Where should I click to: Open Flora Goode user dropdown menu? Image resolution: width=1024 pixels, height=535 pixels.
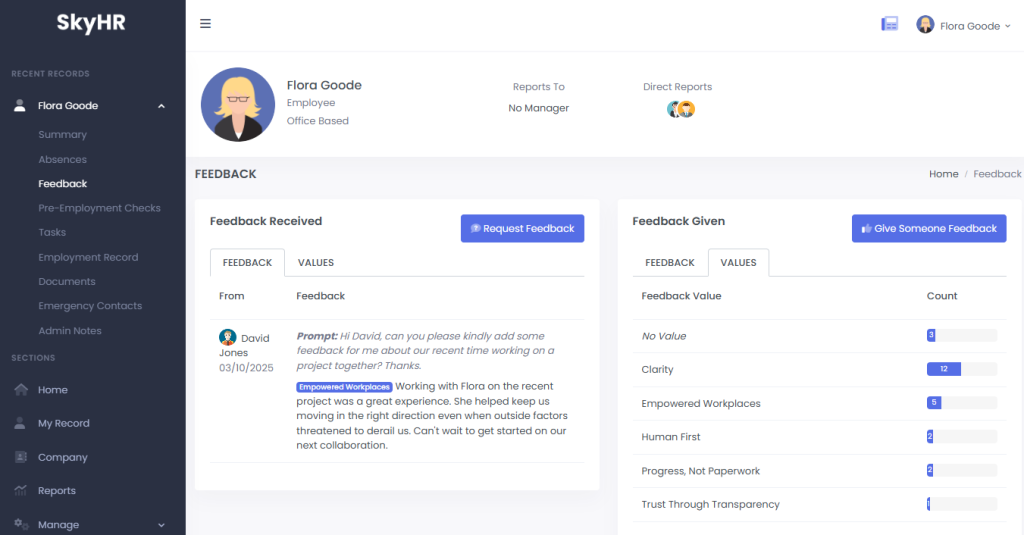pyautogui.click(x=965, y=26)
